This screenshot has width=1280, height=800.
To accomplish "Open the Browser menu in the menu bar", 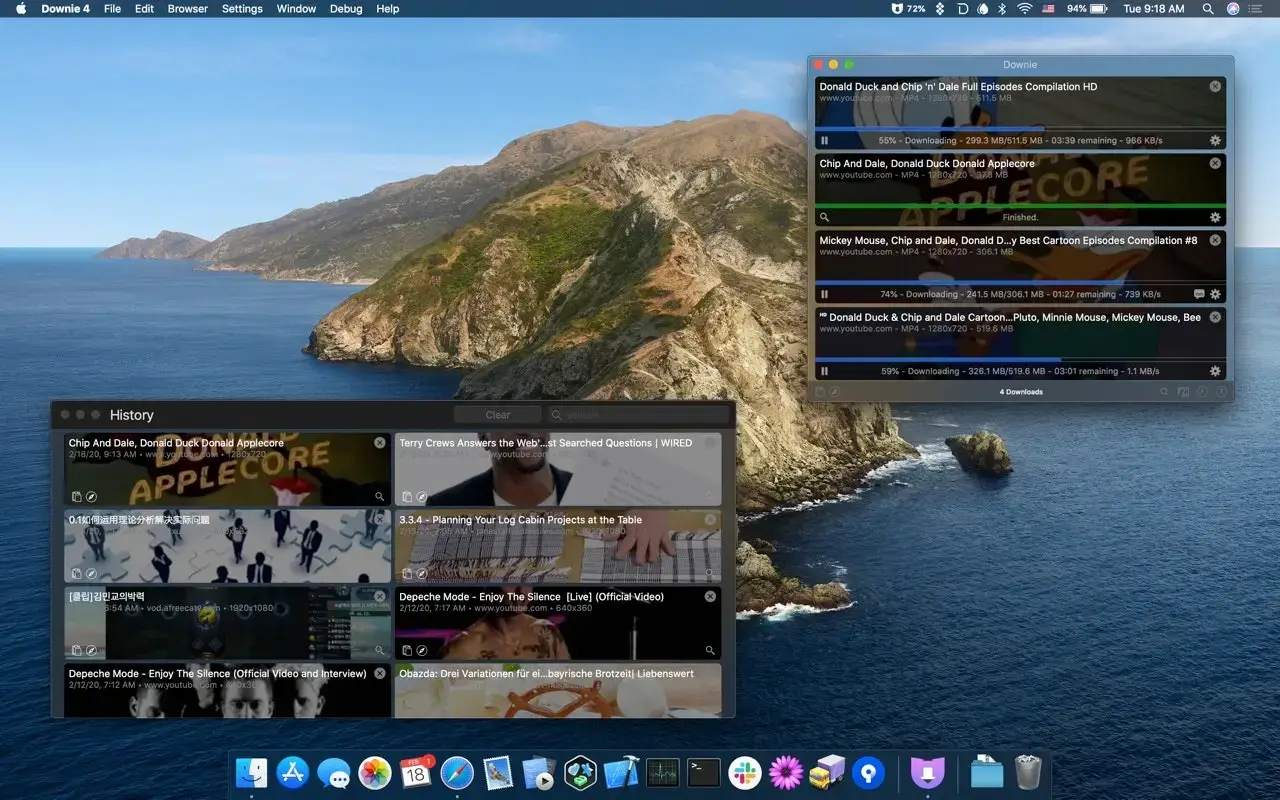I will pos(187,9).
